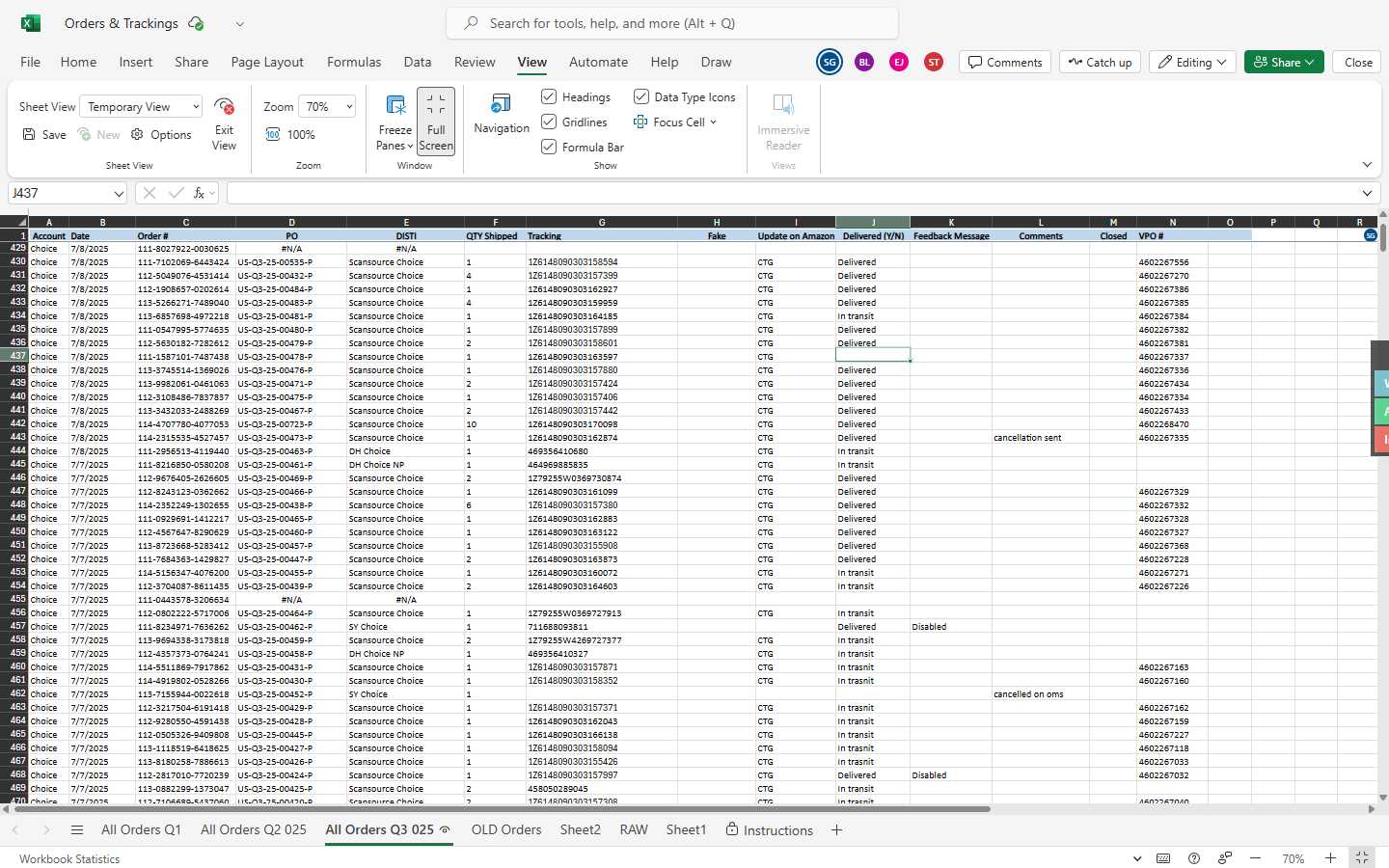Click the Select All corner triangle
The width and height of the screenshot is (1389, 868).
14,222
